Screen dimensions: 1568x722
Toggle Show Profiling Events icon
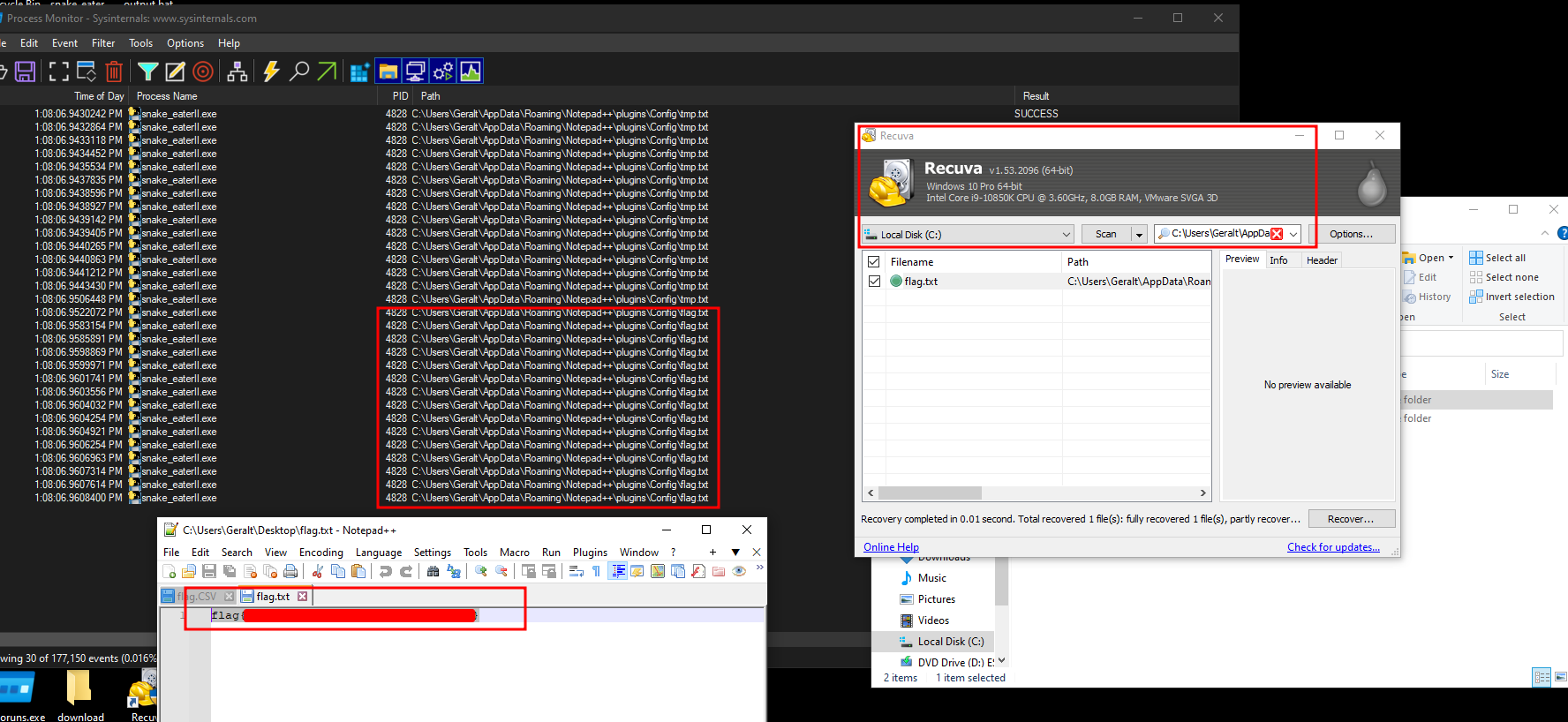point(471,71)
